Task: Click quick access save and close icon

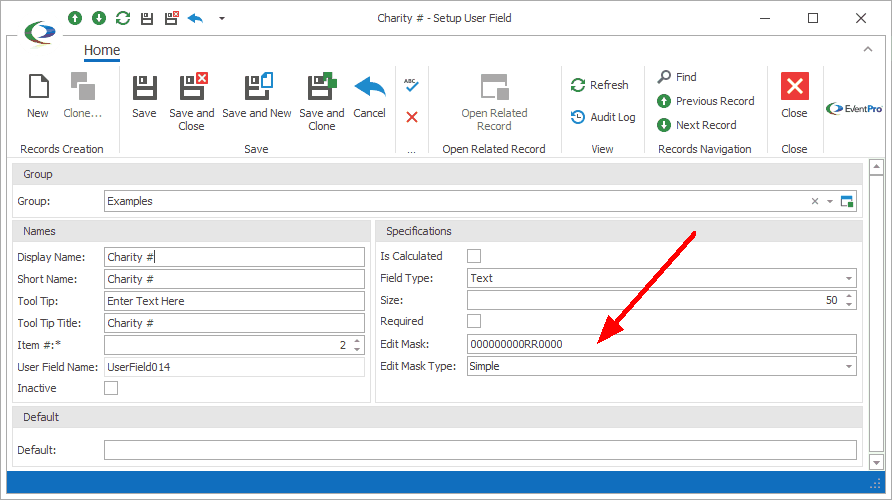Action: coord(171,18)
